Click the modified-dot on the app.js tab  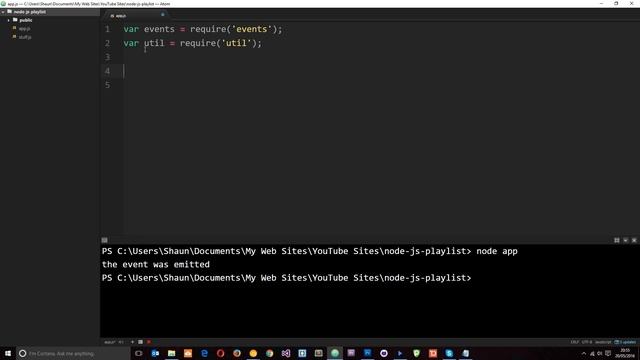[x=162, y=15]
